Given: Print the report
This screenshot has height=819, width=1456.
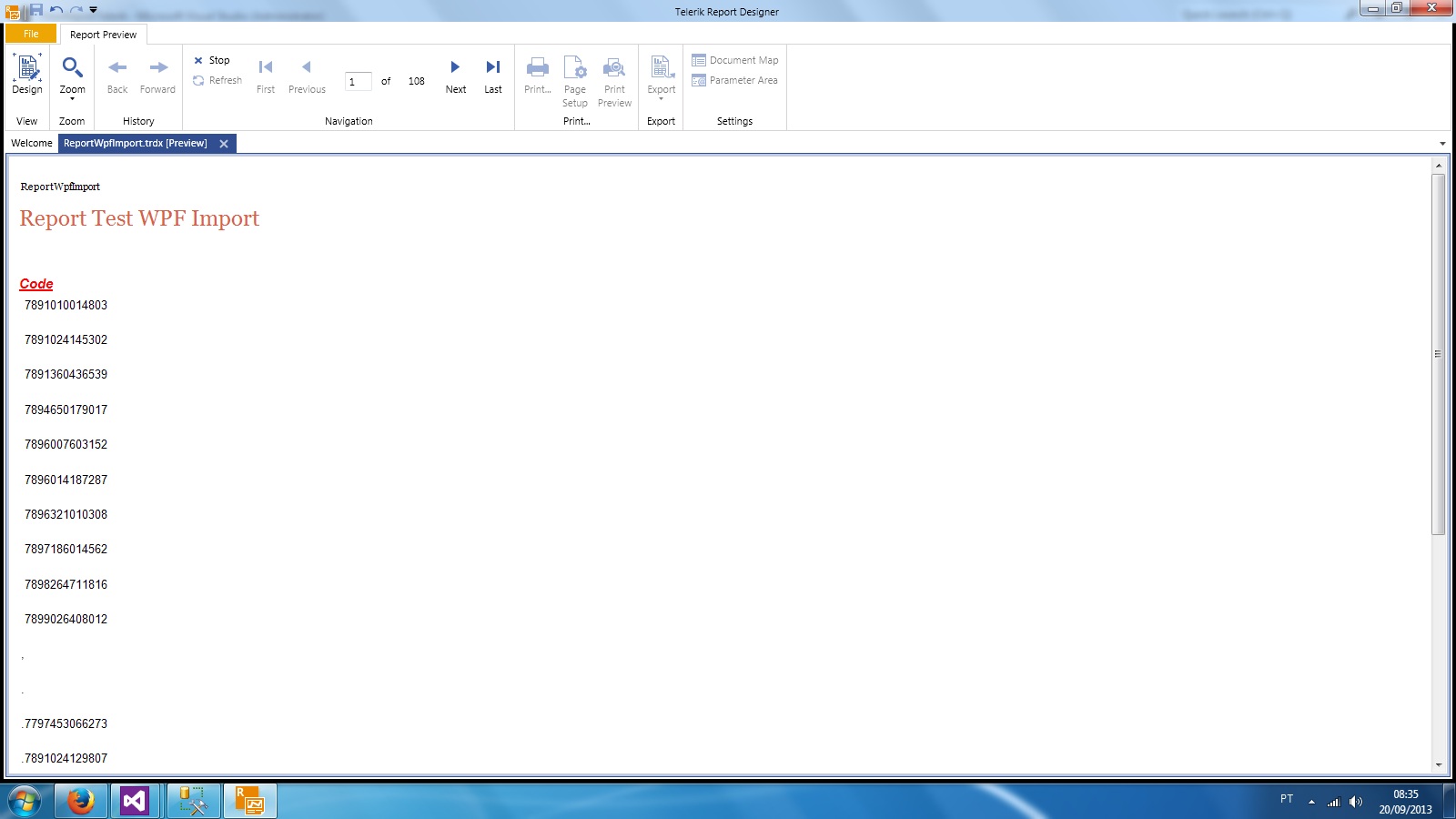Looking at the screenshot, I should (x=538, y=76).
